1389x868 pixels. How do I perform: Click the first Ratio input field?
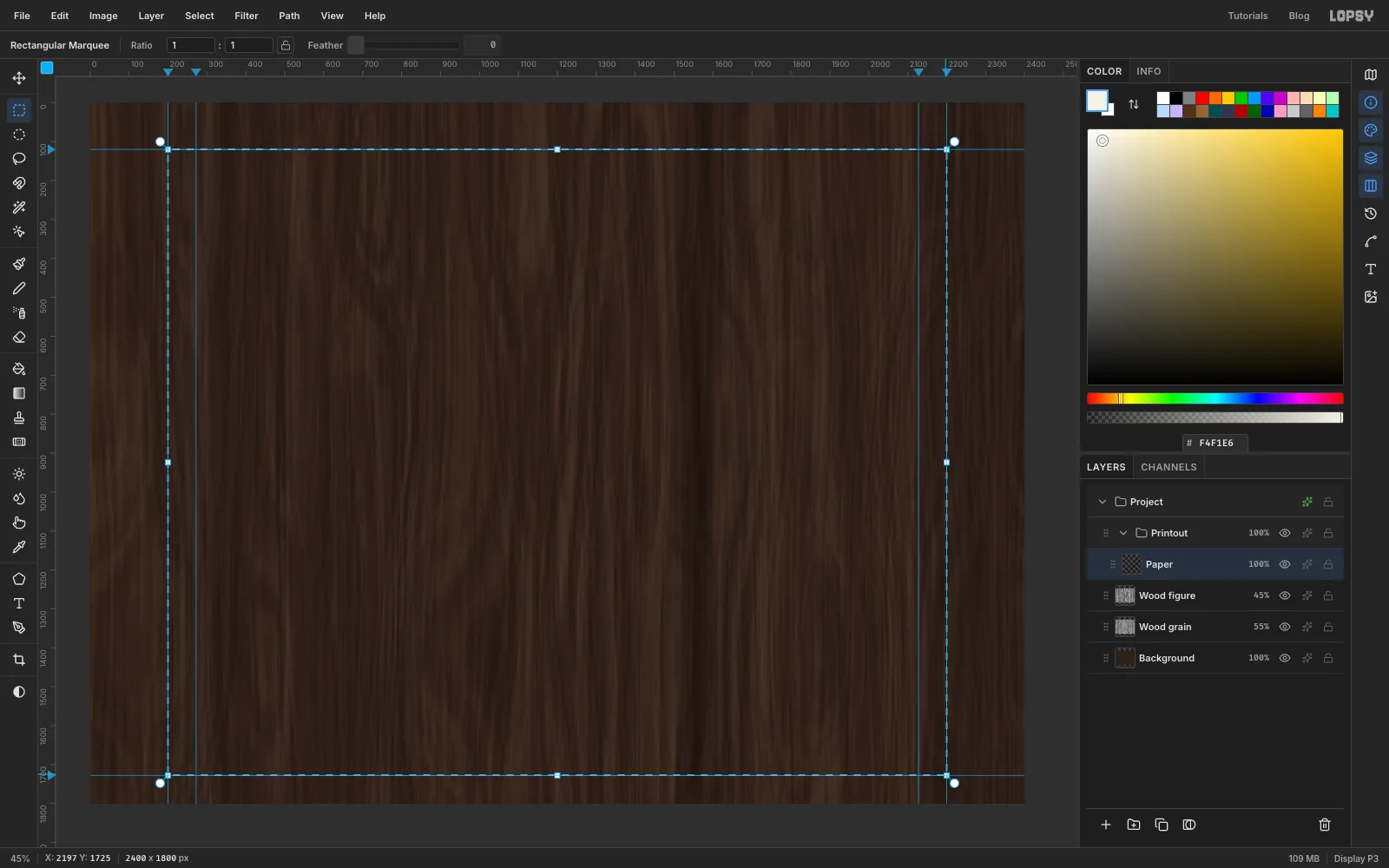(x=191, y=45)
